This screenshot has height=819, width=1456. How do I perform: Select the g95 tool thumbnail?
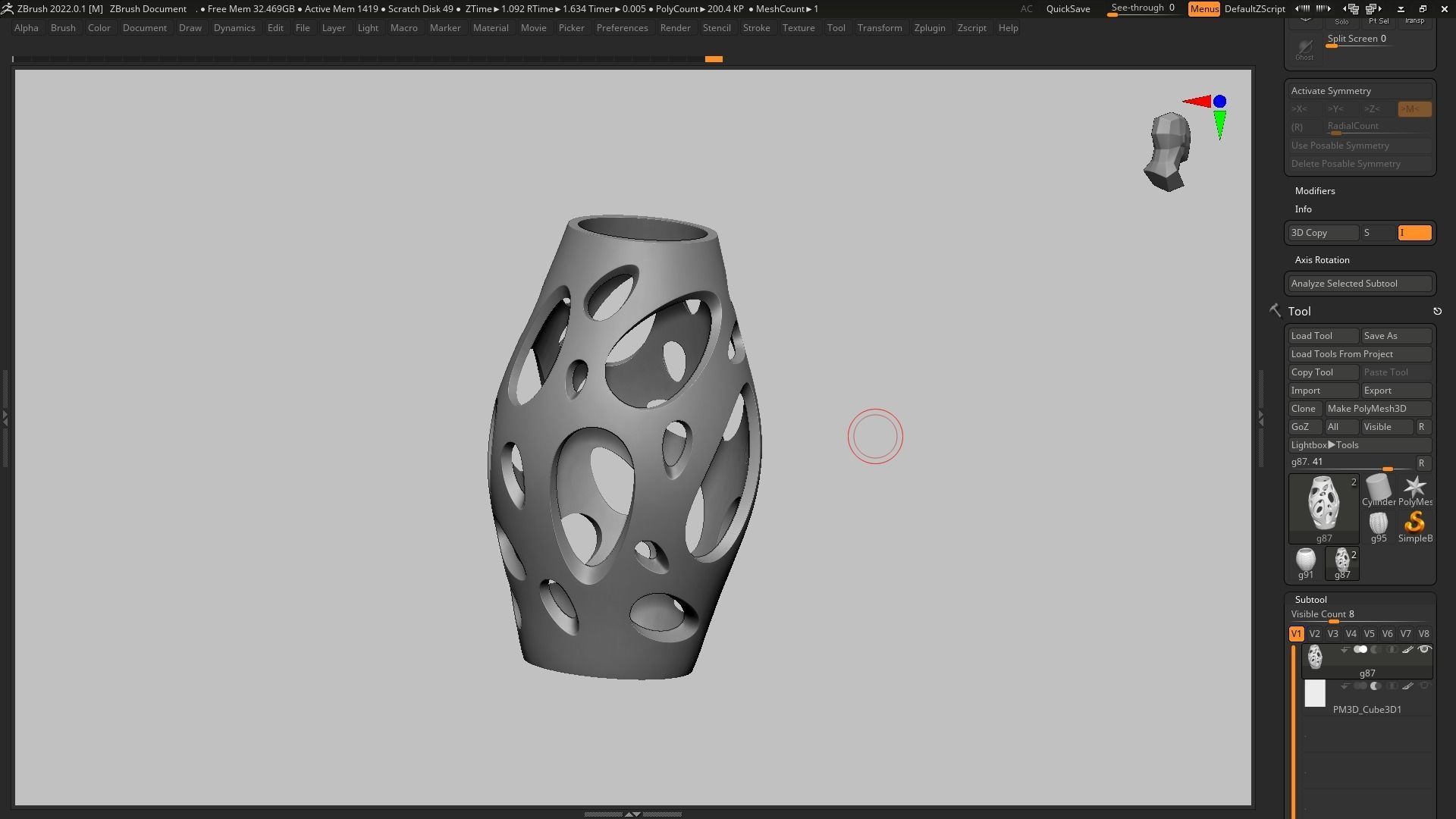tap(1378, 527)
